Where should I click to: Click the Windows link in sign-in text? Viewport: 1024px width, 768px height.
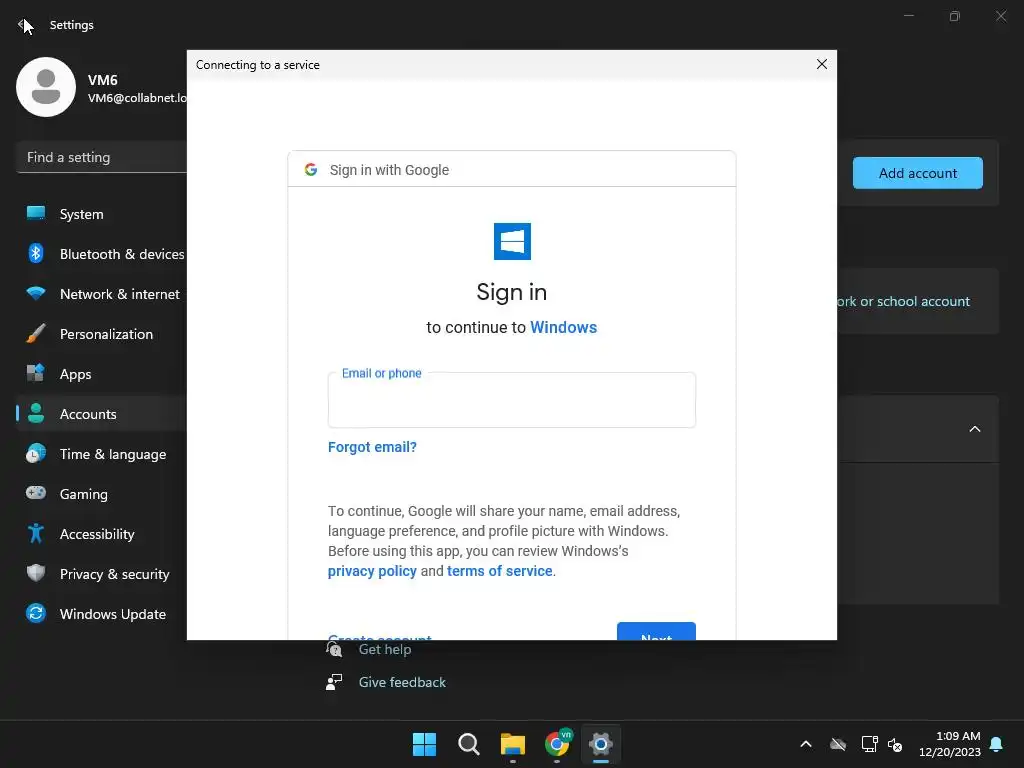tap(564, 327)
